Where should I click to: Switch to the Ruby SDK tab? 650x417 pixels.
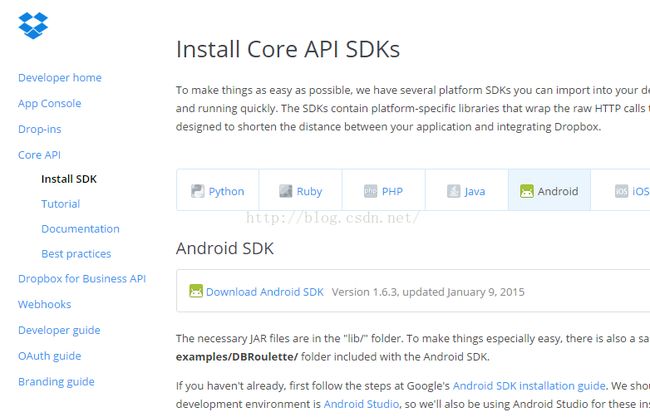click(301, 190)
